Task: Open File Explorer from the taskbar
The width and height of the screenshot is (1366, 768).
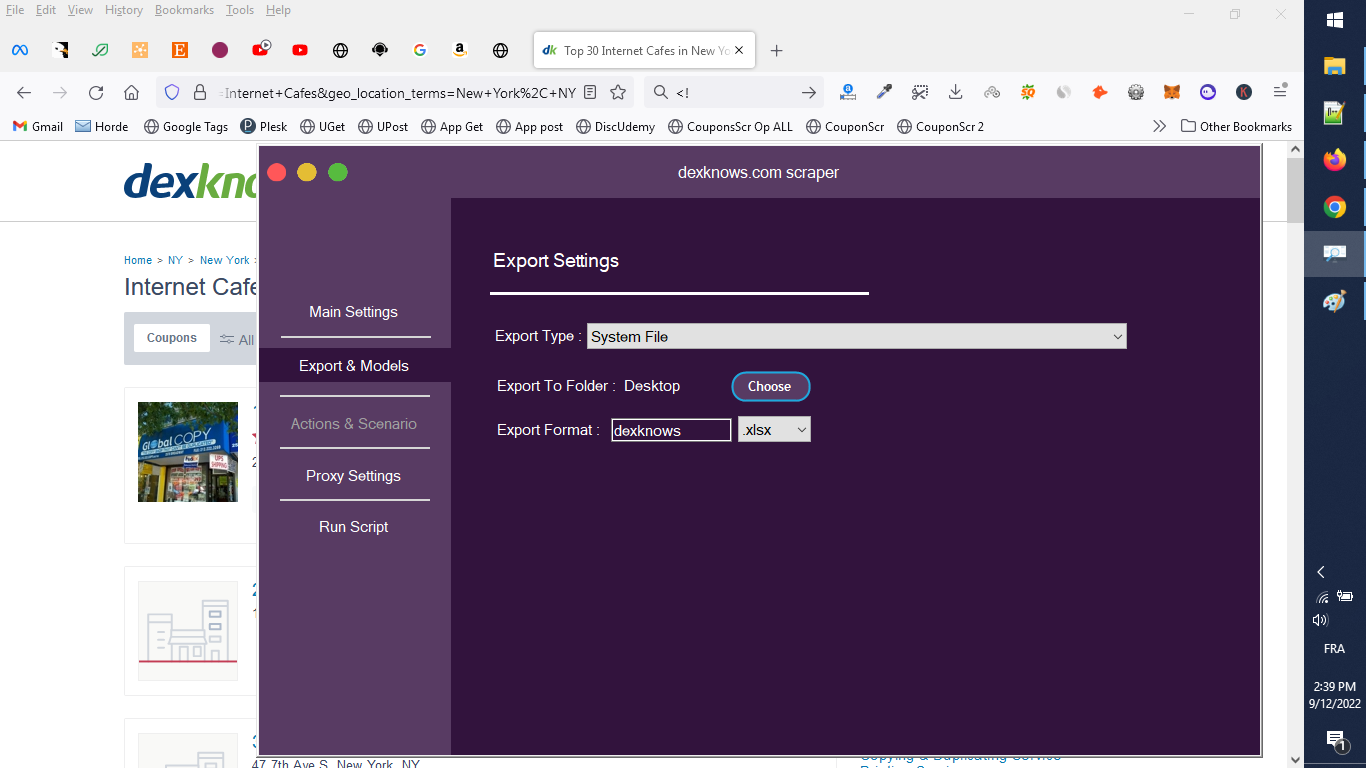Action: [x=1335, y=66]
